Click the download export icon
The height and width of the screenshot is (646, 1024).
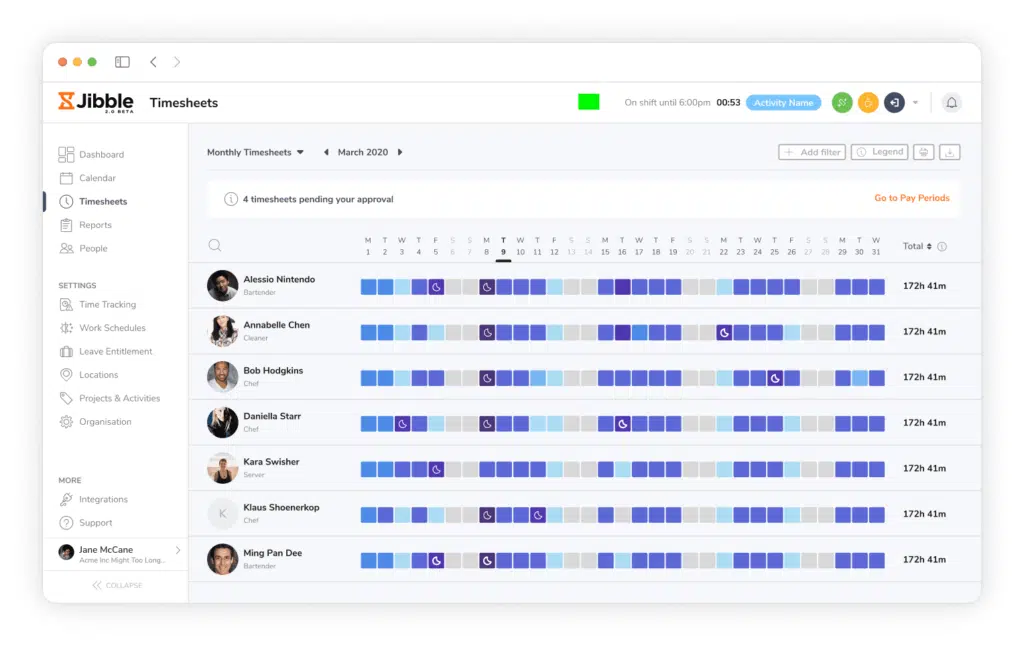coord(950,152)
